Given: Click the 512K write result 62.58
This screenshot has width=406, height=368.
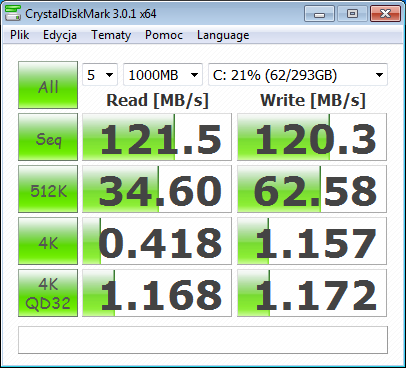Looking at the screenshot, I should (x=312, y=189).
